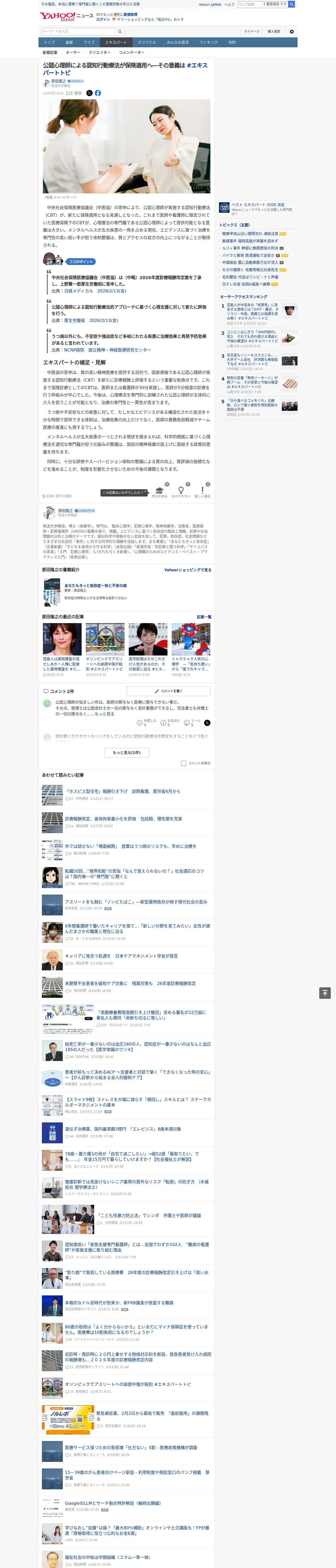Image resolution: width=336 pixels, height=1568 pixels.
Task: Open the main article photo of the doctor consultation
Action: [x=126, y=146]
